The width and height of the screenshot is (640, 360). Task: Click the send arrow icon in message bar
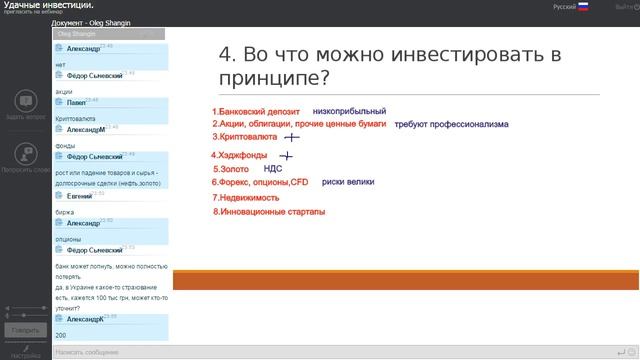621,352
